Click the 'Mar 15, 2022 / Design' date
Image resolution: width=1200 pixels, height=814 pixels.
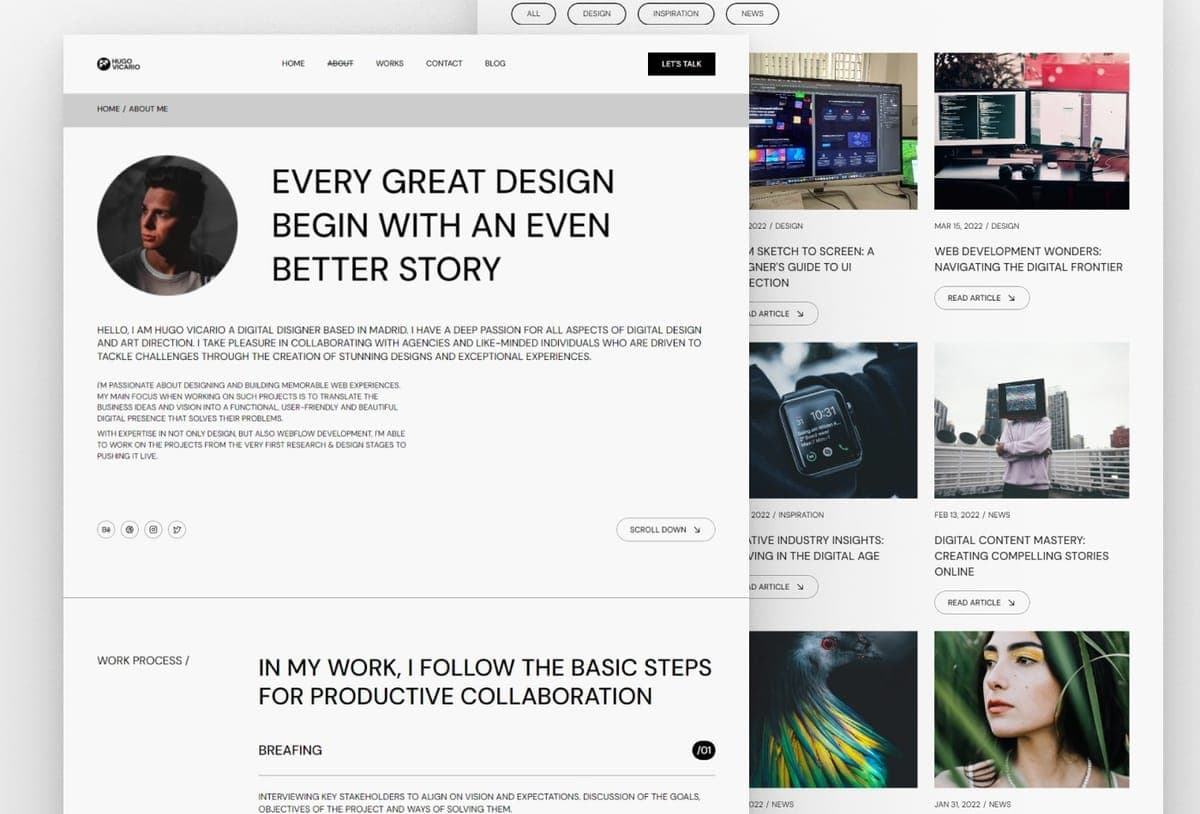(x=977, y=226)
